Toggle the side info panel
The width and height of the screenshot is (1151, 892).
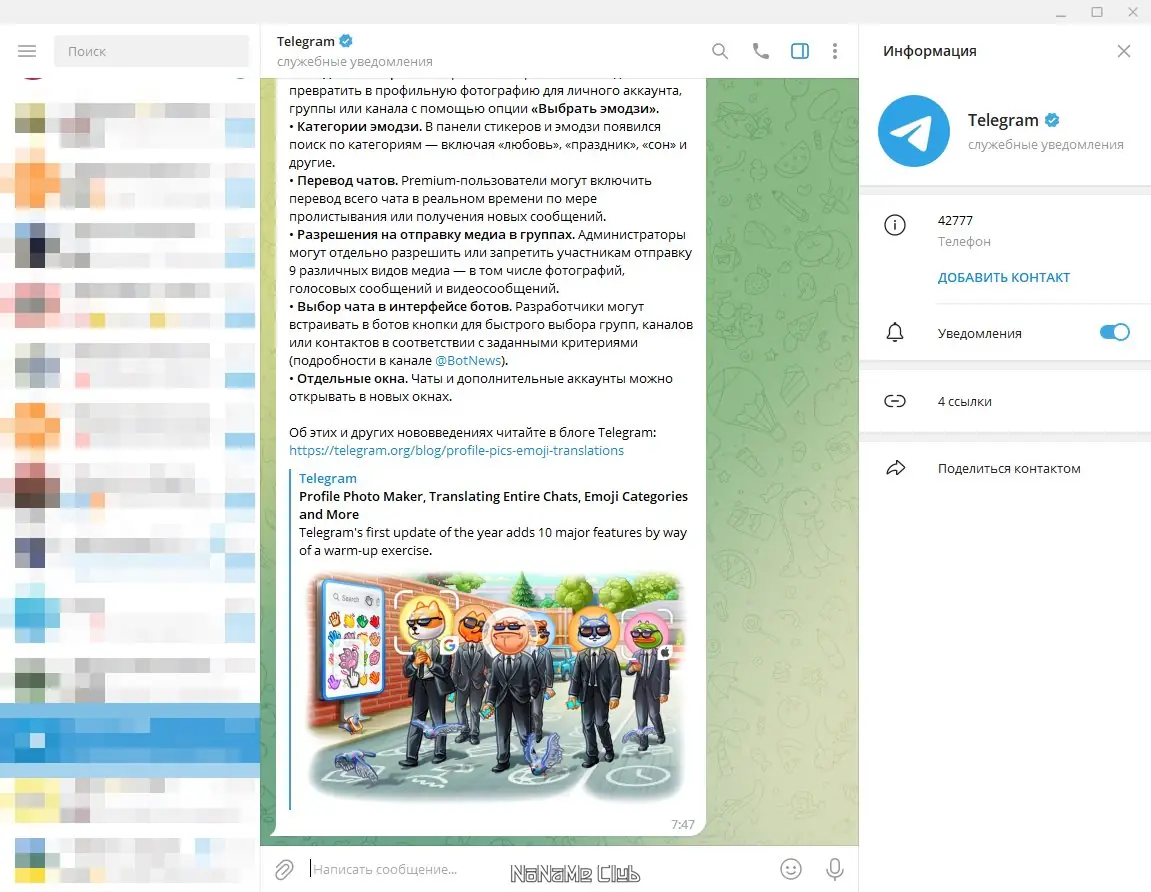coord(799,51)
